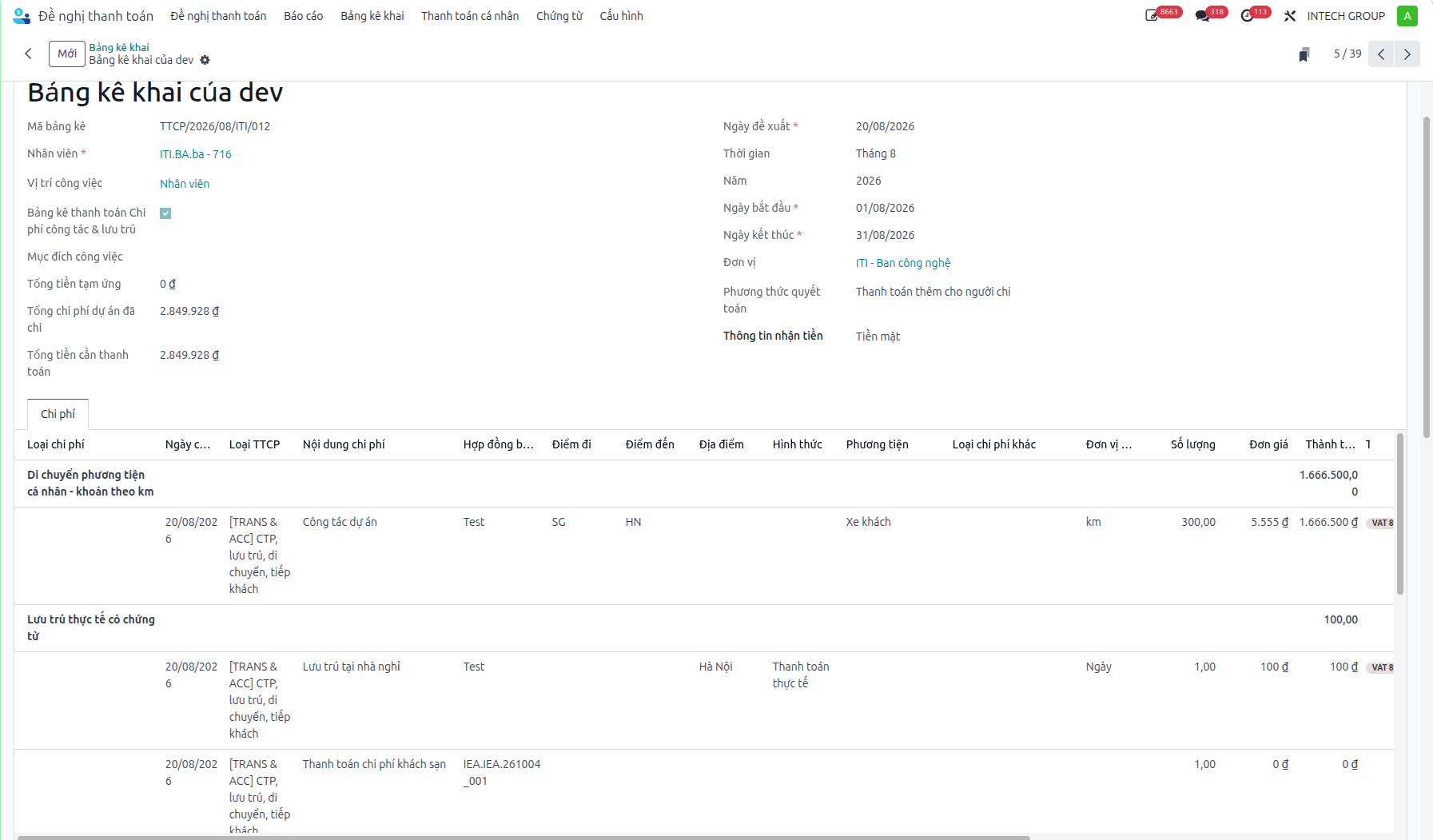Open the ITI - Ban công nghệ unit link
Image resolution: width=1433 pixels, height=840 pixels.
coord(903,263)
